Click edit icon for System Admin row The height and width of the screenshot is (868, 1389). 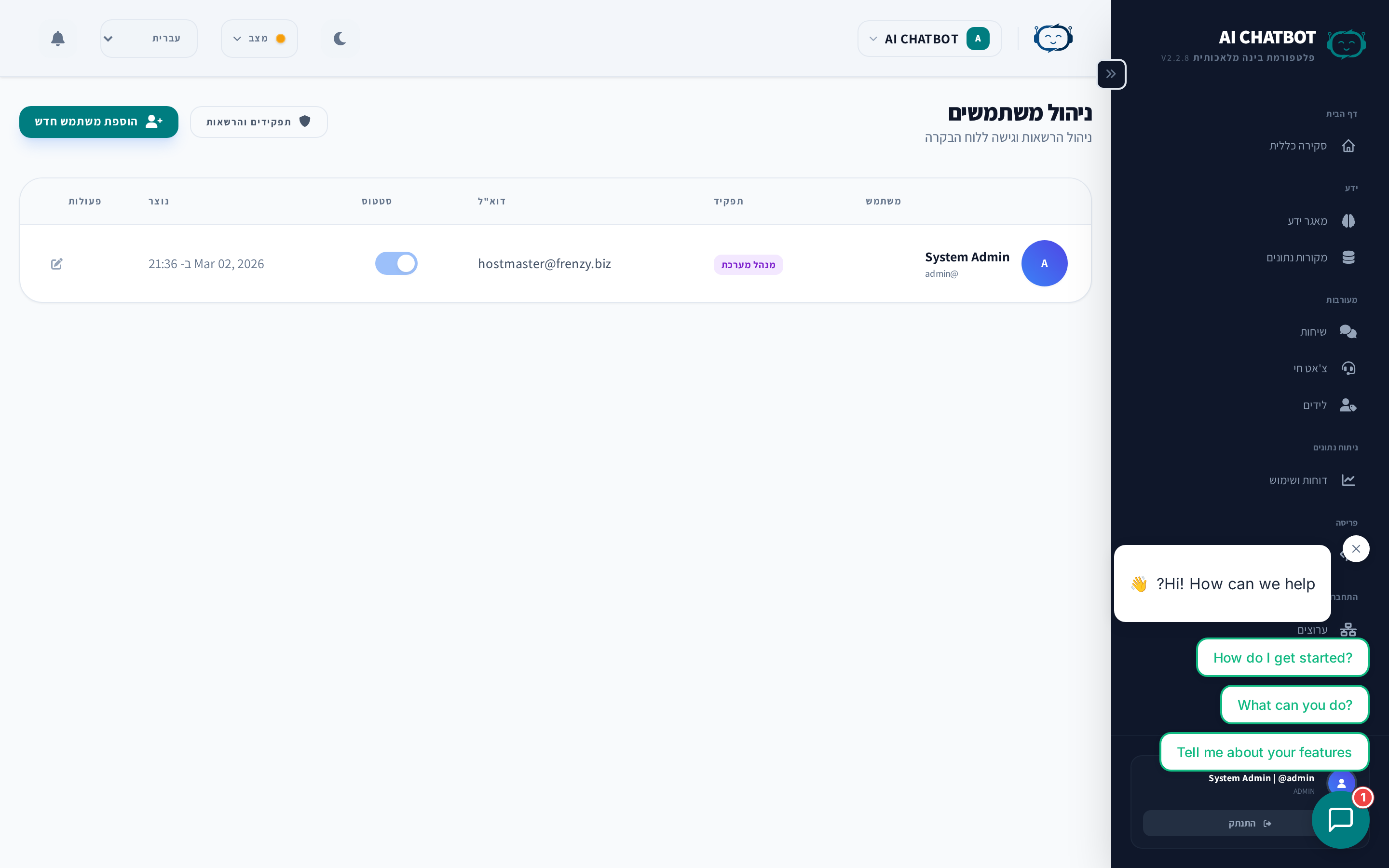tap(57, 263)
